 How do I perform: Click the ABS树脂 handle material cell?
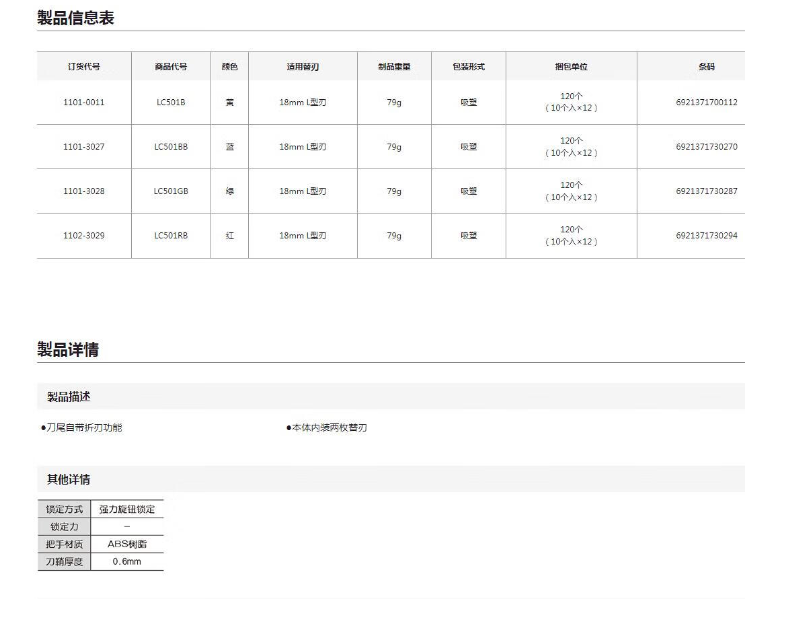126,544
